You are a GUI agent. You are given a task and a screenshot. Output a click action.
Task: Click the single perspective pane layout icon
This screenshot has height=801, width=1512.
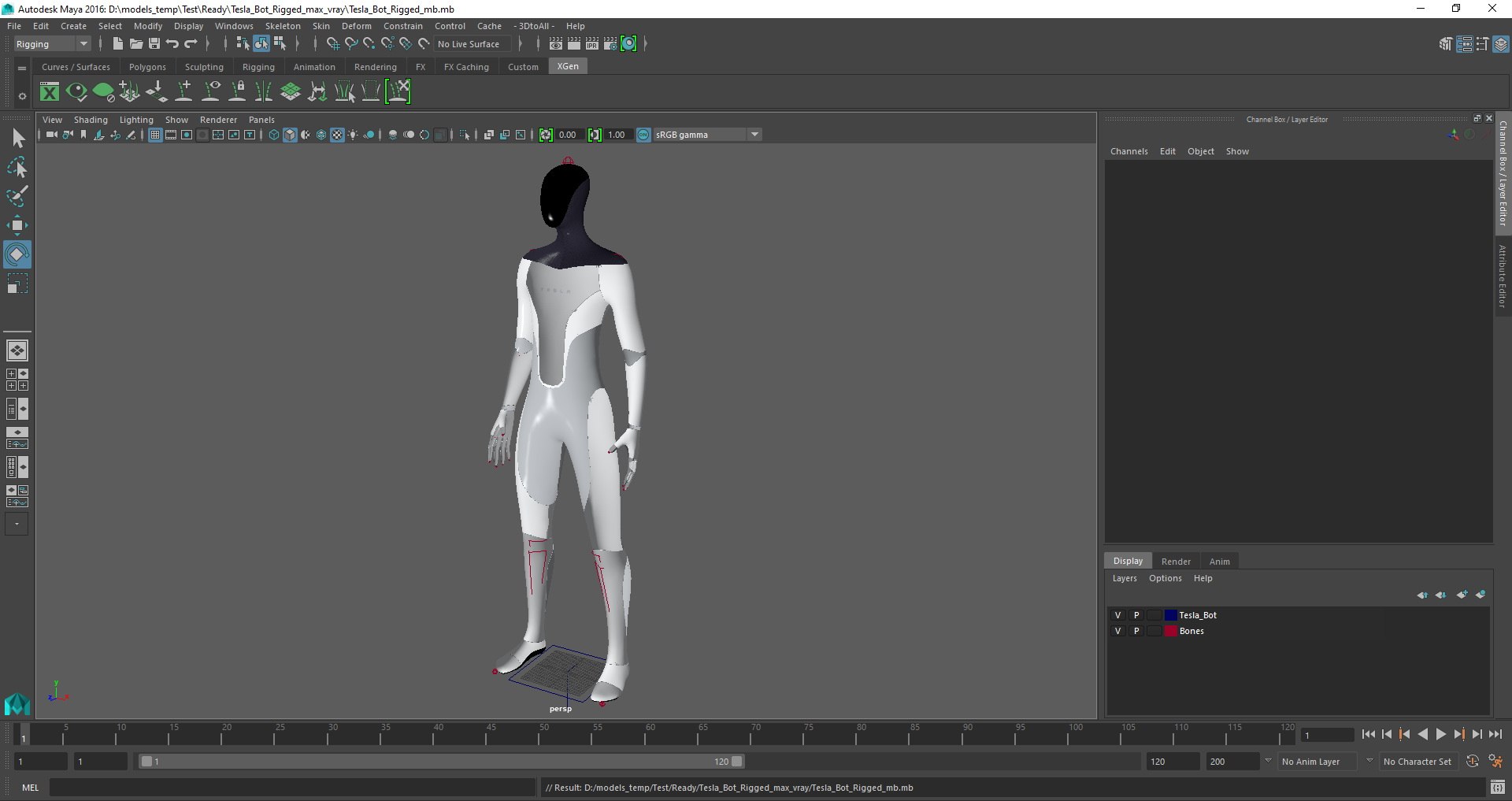17,350
